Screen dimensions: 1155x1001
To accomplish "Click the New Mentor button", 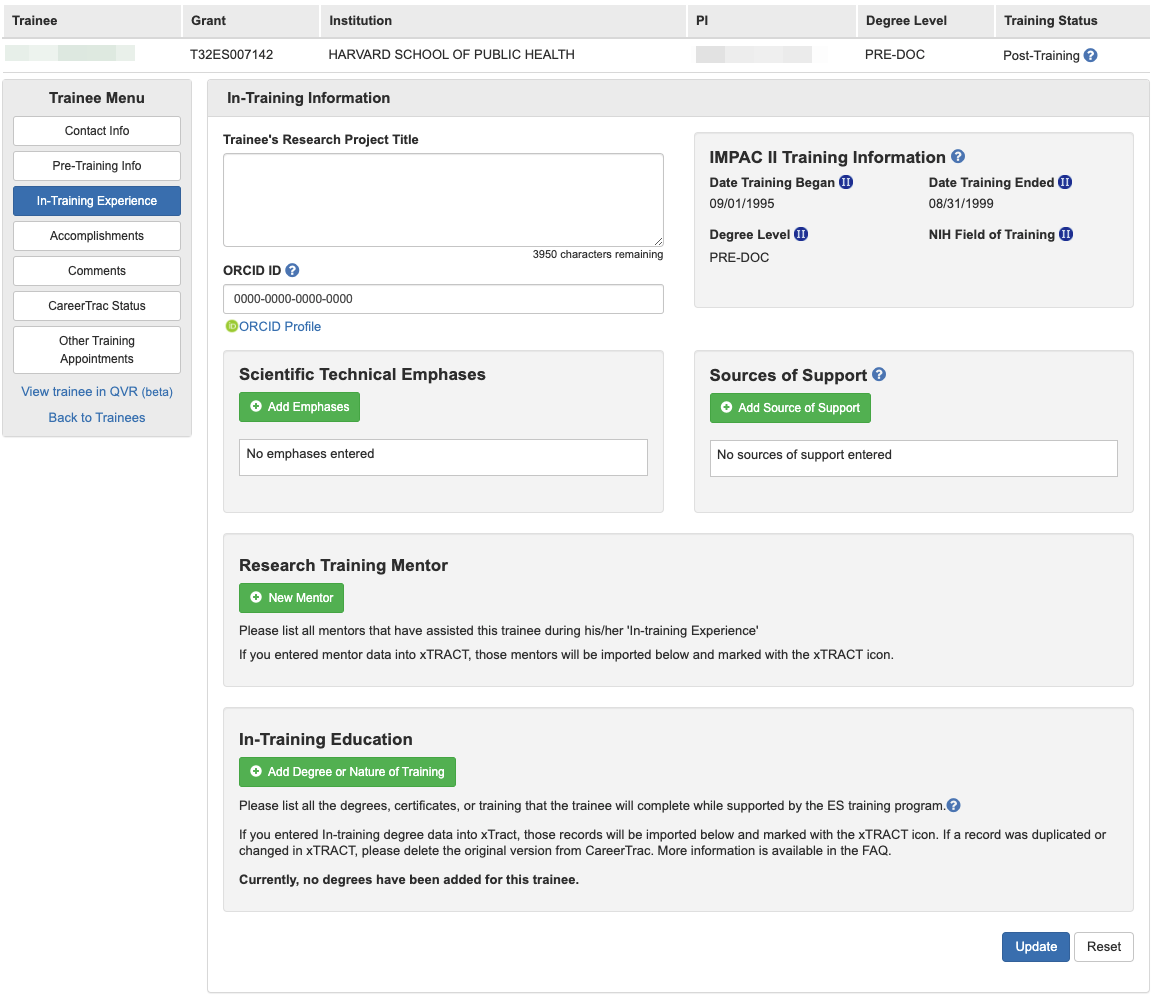I will pyautogui.click(x=291, y=598).
